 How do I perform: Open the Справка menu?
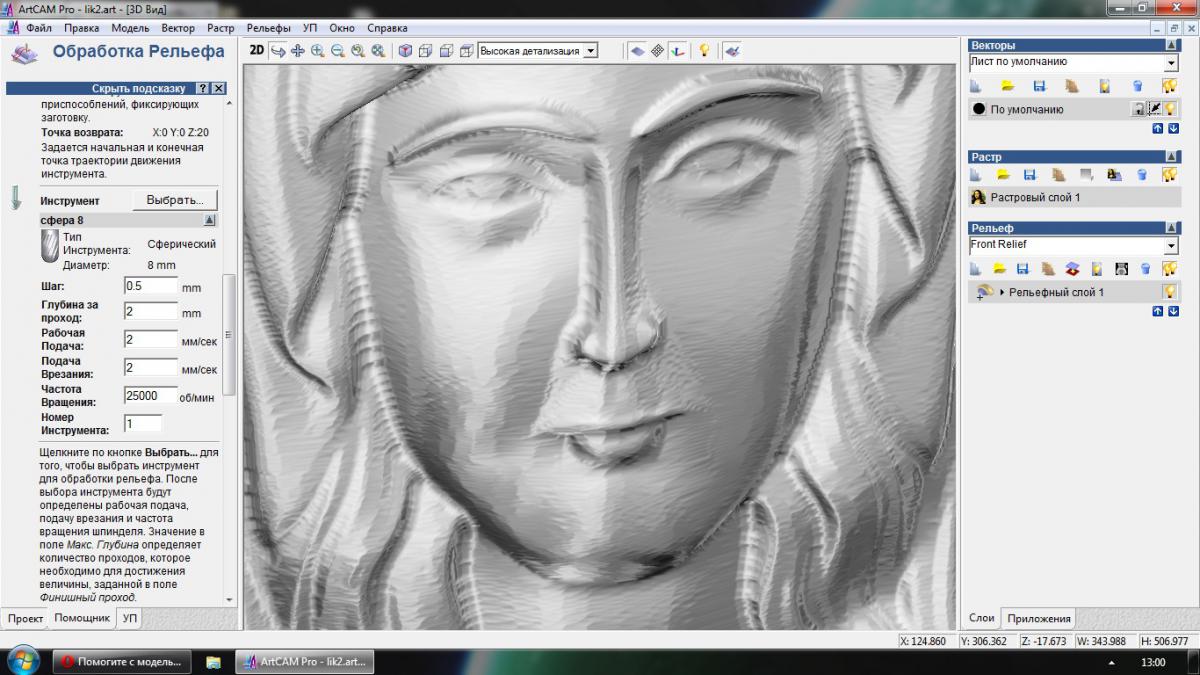click(387, 28)
